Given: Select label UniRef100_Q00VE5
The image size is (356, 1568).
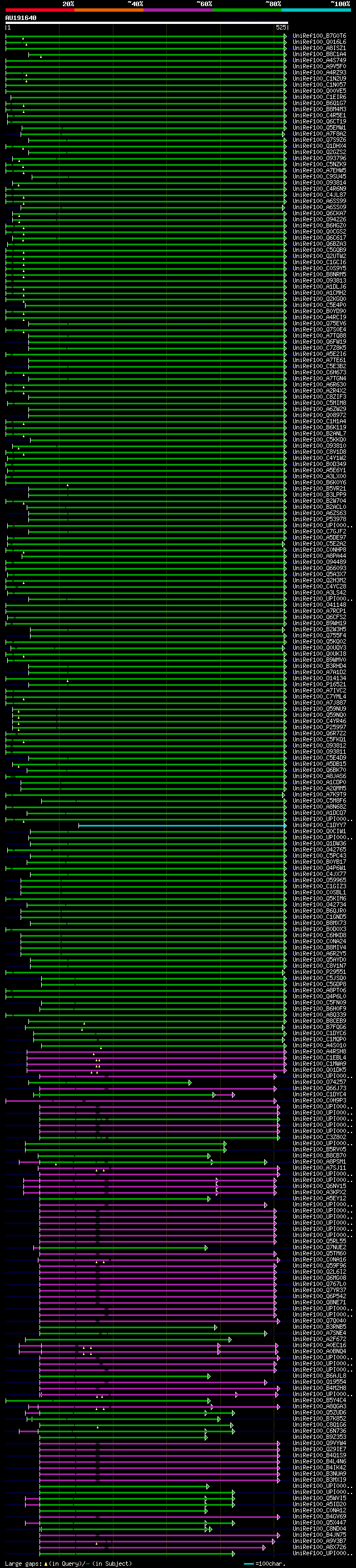Looking at the screenshot, I should (x=319, y=91).
